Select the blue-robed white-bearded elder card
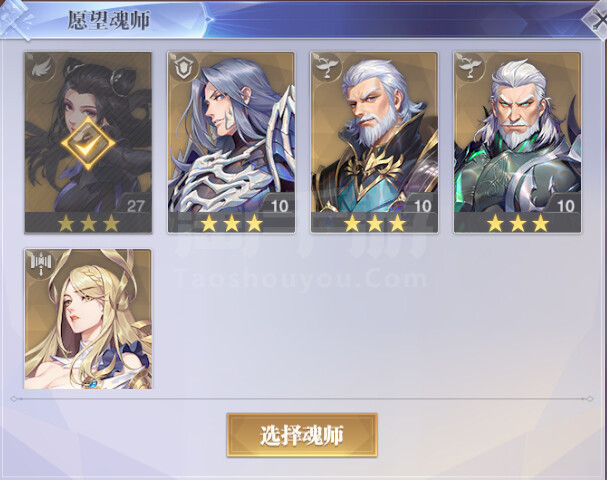Screen dimensions: 607x480 point(374,142)
